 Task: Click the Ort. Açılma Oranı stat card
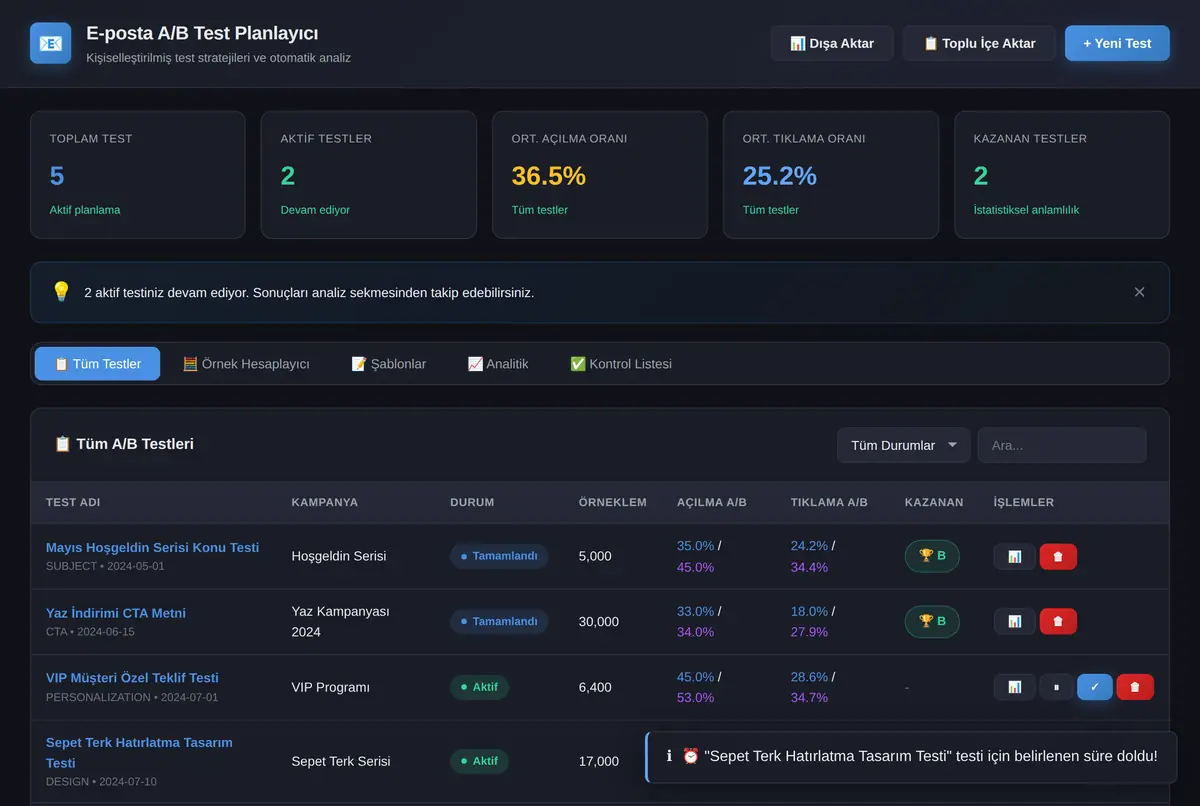point(600,175)
